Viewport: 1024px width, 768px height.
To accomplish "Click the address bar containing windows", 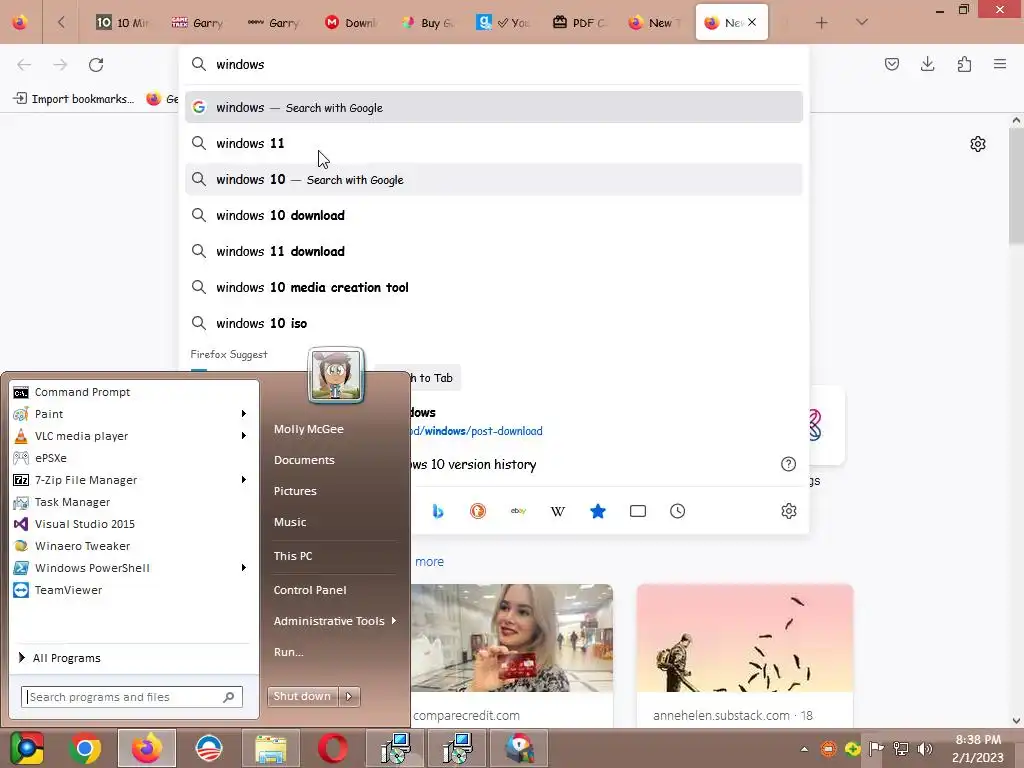I will click(x=494, y=64).
